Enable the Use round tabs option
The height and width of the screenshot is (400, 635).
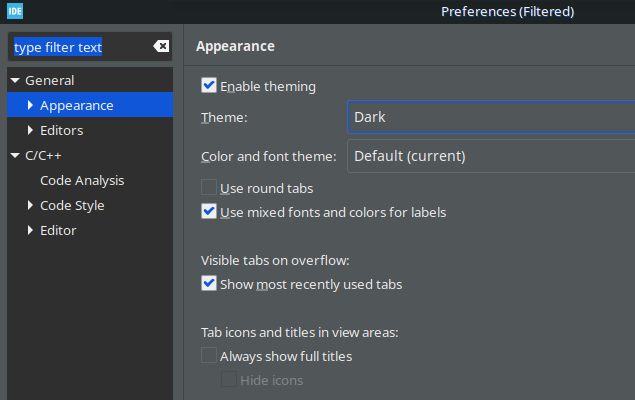pos(209,187)
